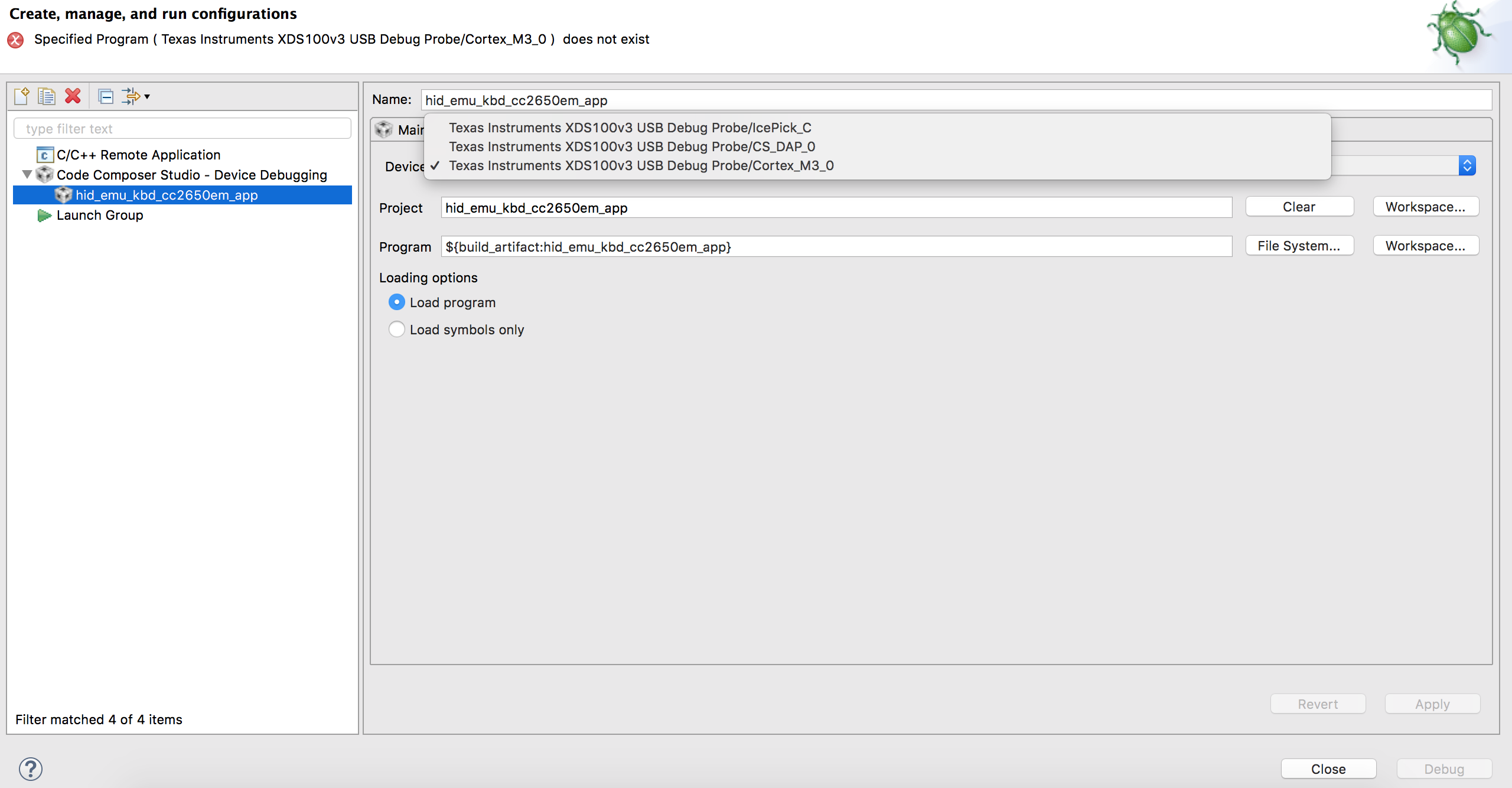Image resolution: width=1512 pixels, height=788 pixels.
Task: Select the Load symbols only radio button
Action: click(x=396, y=329)
